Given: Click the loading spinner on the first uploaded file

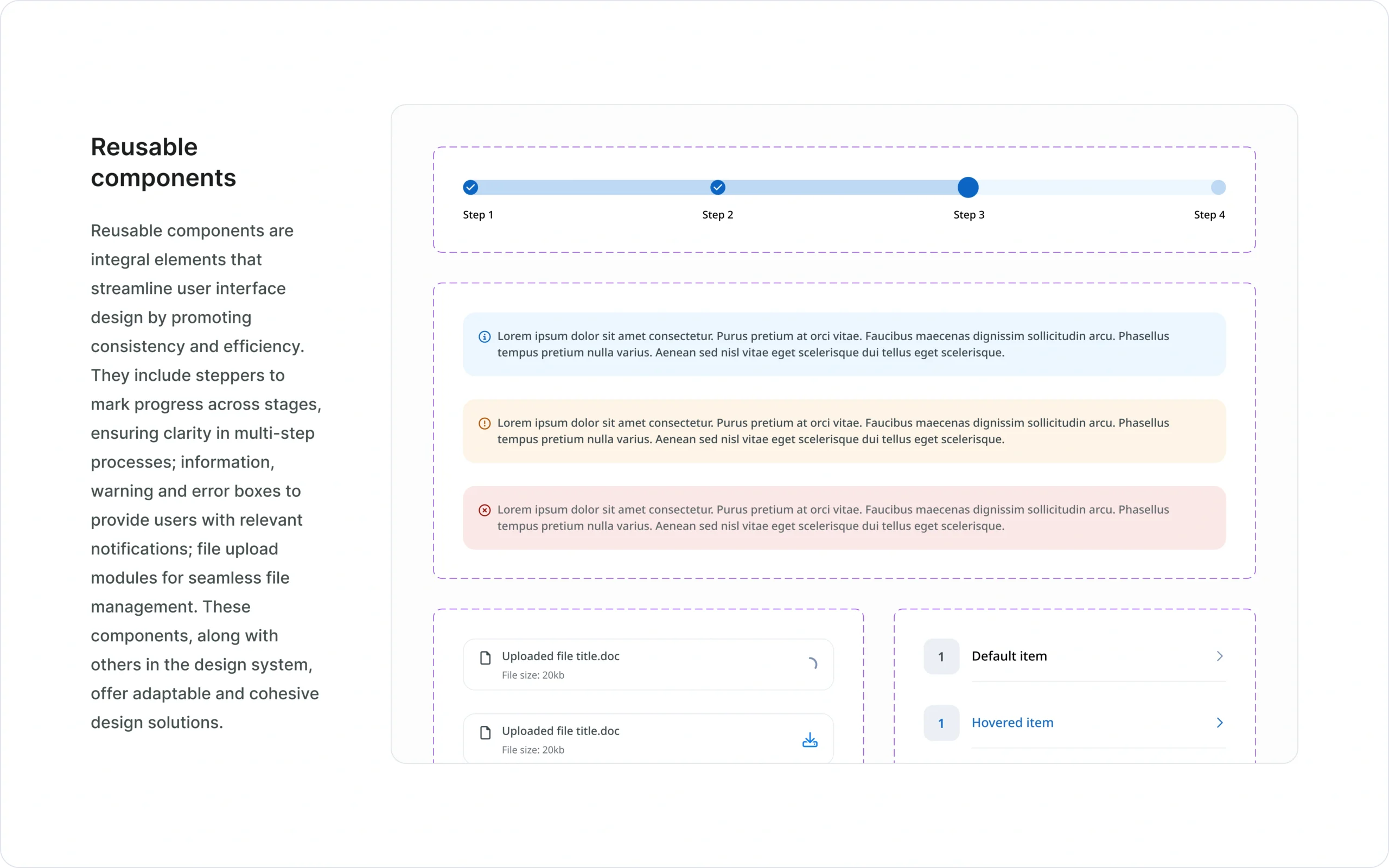Looking at the screenshot, I should pos(813,663).
